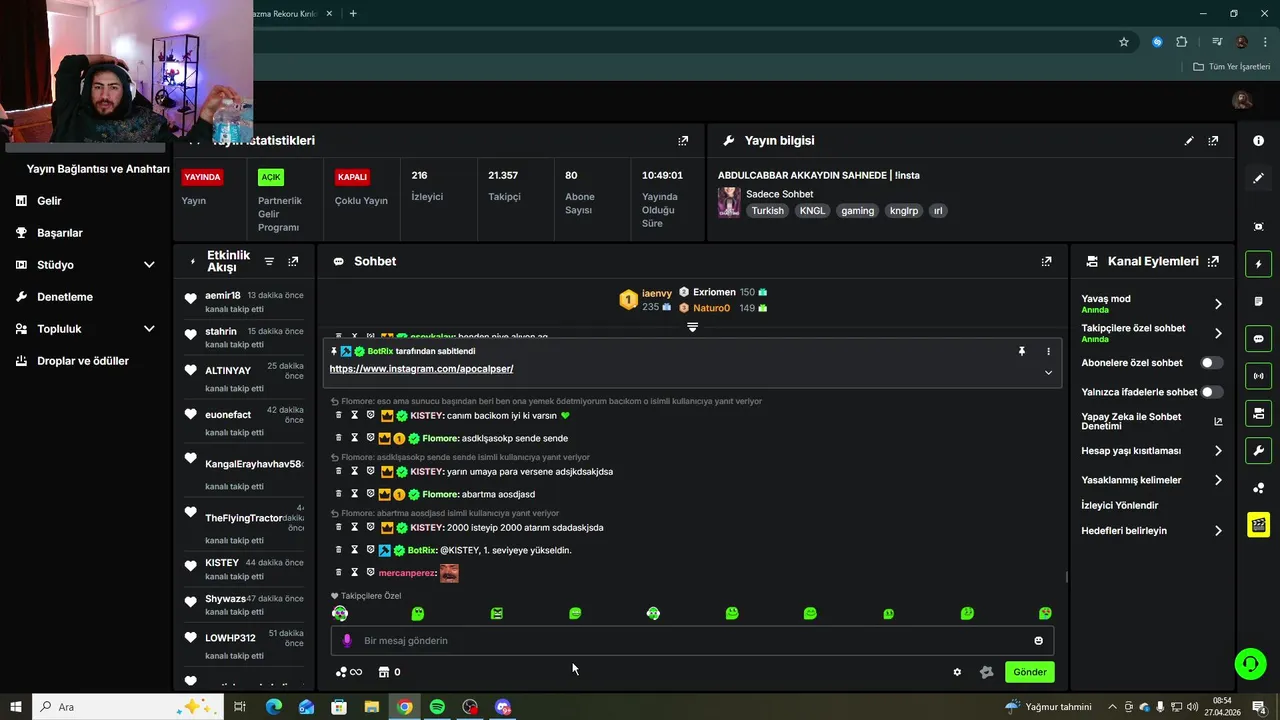The image size is (1280, 720).
Task: Open the instagram.com/apocalpser link
Action: tap(421, 369)
